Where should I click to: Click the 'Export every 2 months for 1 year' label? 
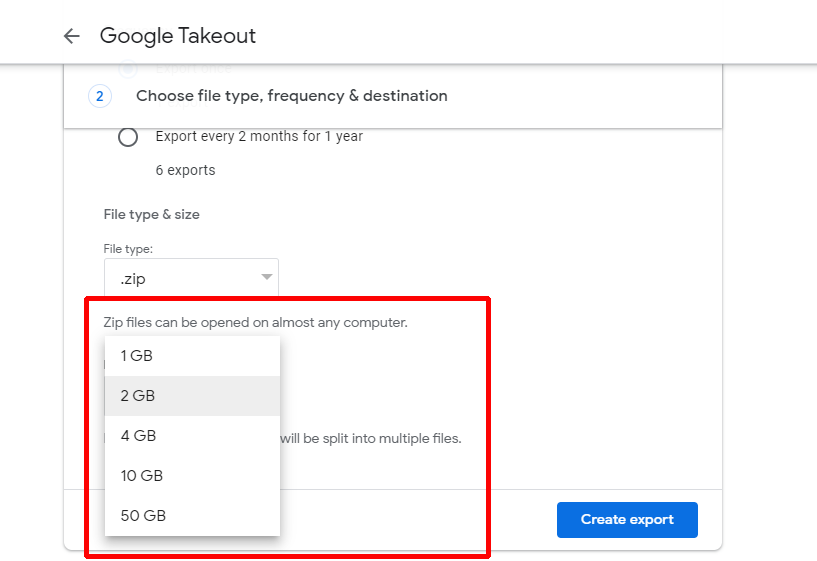(259, 136)
